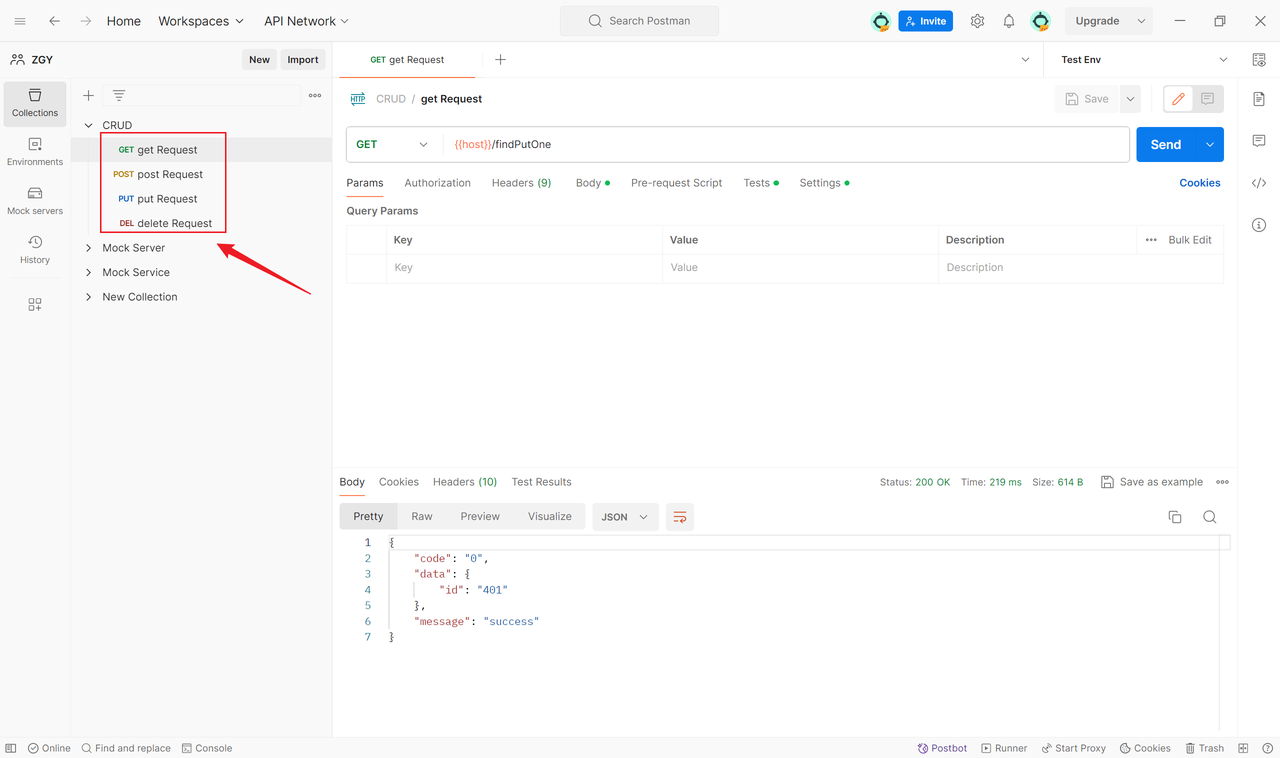Open the History sidebar panel
The width and height of the screenshot is (1280, 758).
(x=35, y=250)
